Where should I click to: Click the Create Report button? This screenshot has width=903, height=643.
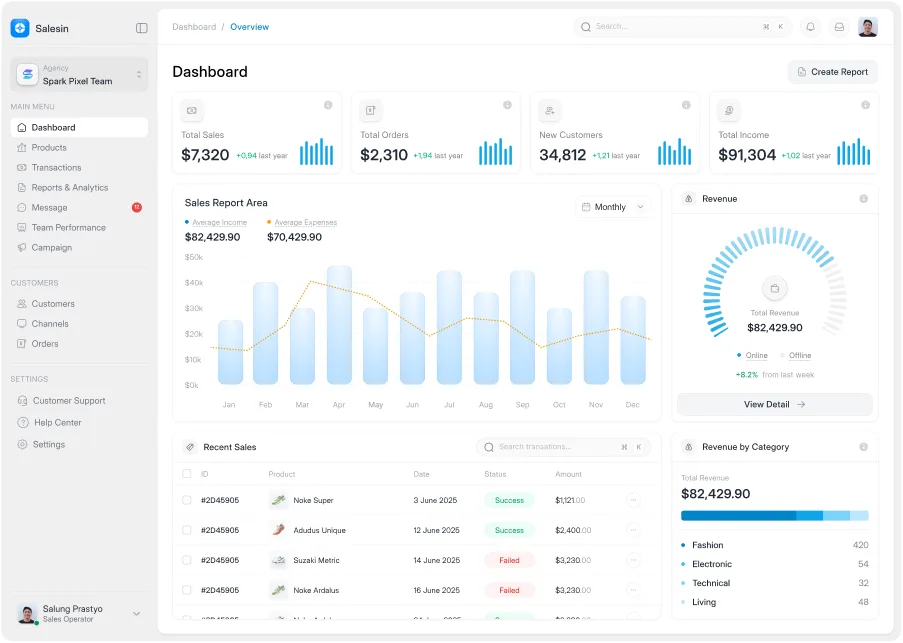click(832, 72)
